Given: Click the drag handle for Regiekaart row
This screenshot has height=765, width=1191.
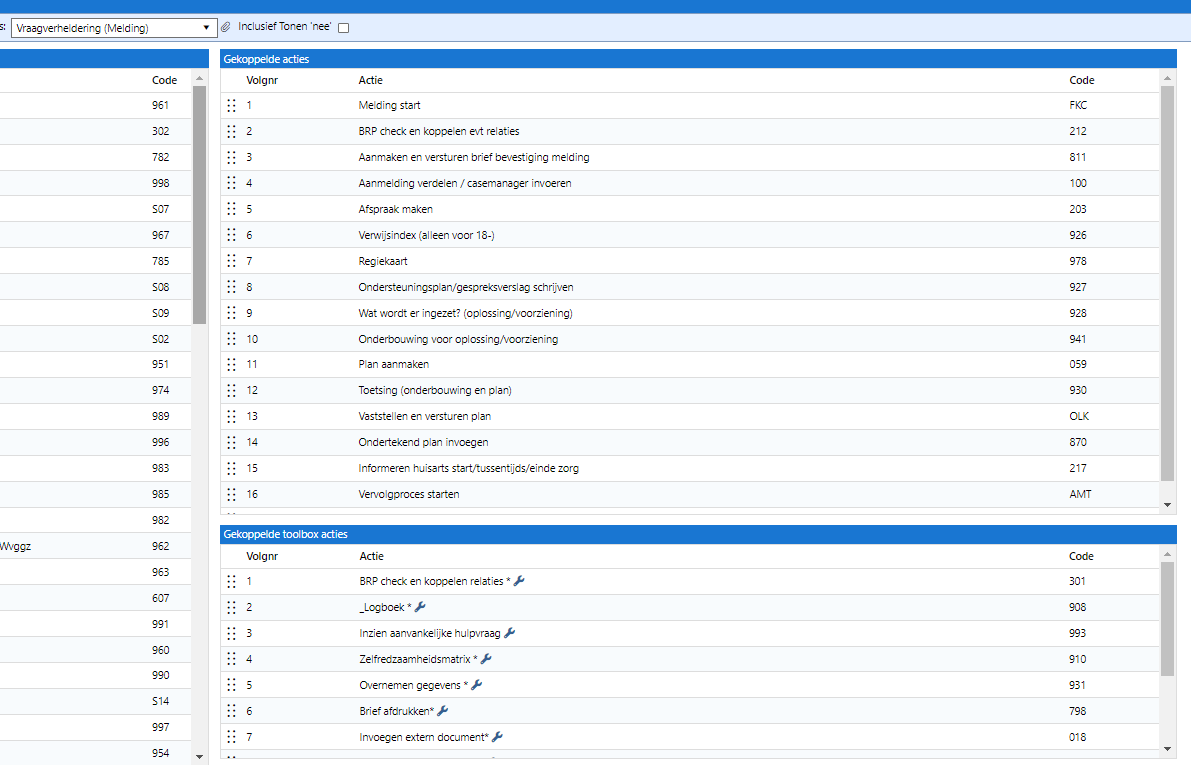Looking at the screenshot, I should coord(231,261).
